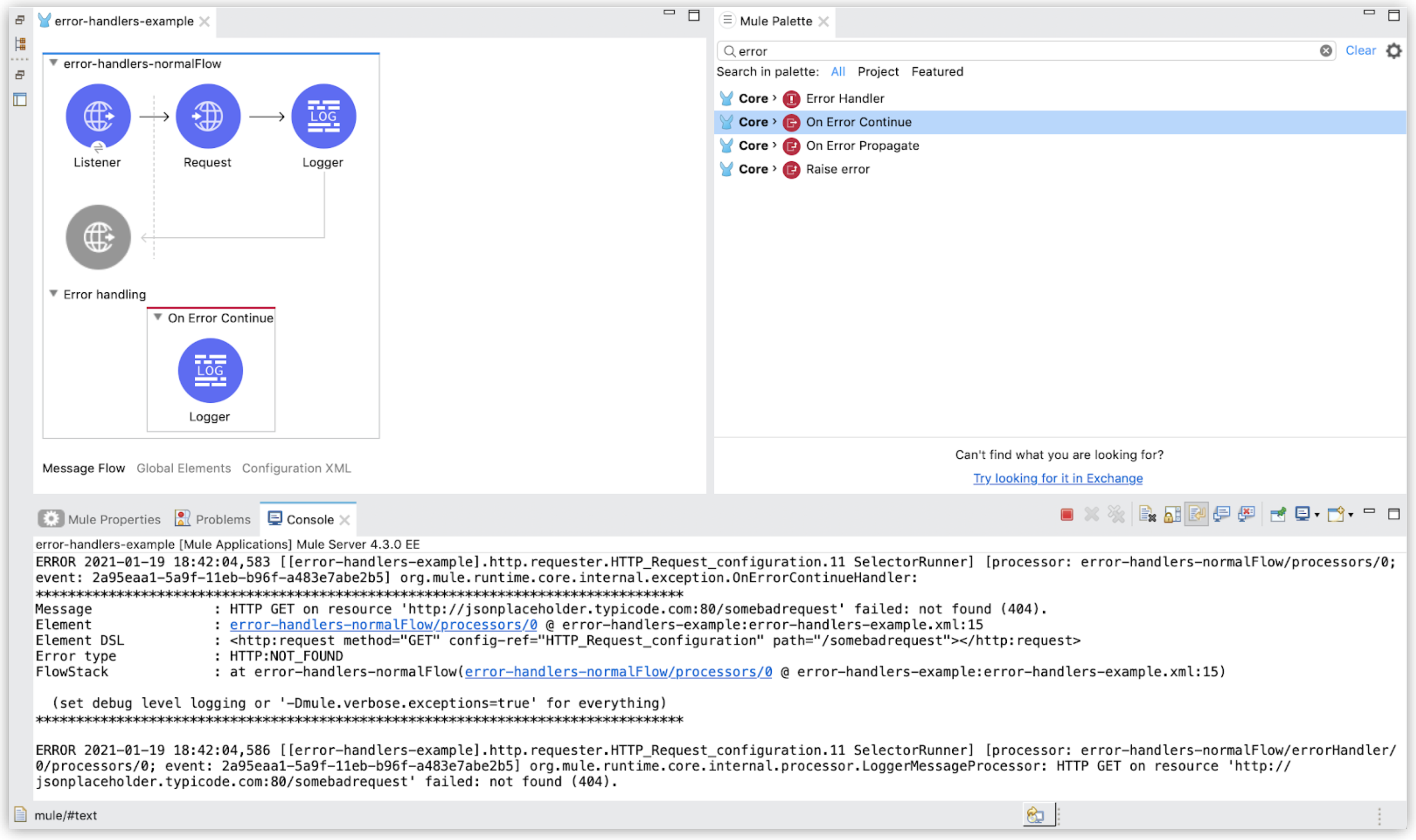Switch to the Problems tab
The height and width of the screenshot is (840, 1416).
pos(223,519)
